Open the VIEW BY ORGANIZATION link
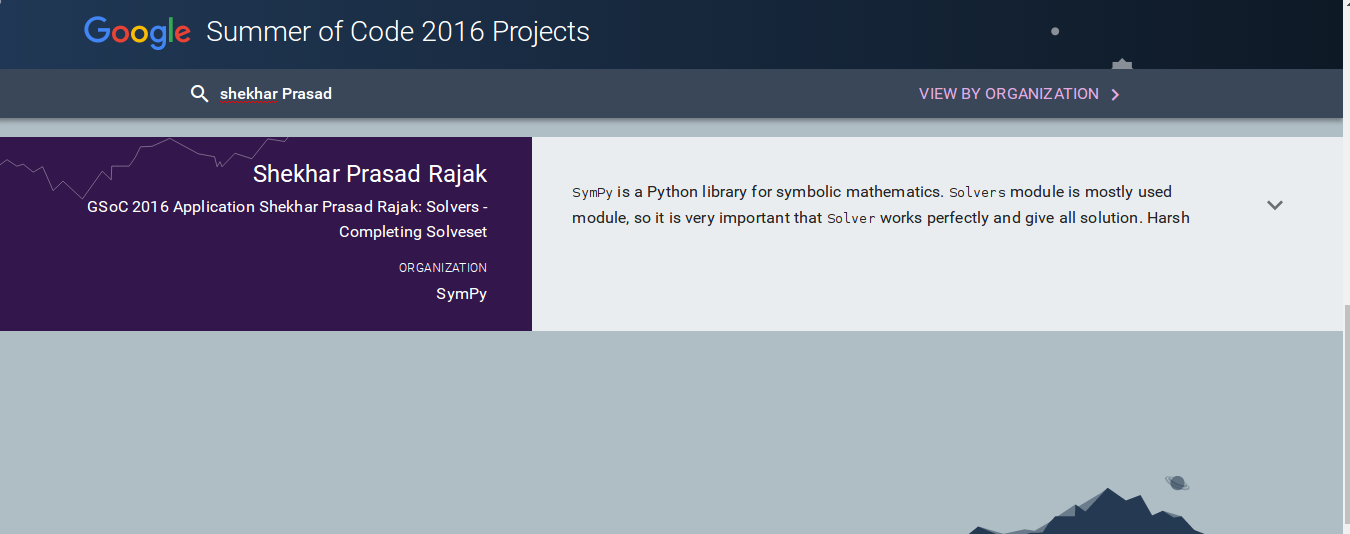1350x534 pixels. 1009,94
